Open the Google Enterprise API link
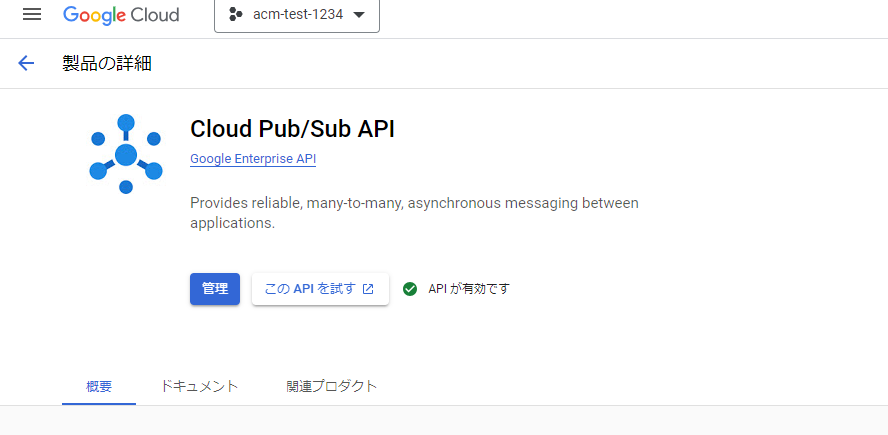Image resolution: width=888 pixels, height=435 pixels. tap(253, 159)
